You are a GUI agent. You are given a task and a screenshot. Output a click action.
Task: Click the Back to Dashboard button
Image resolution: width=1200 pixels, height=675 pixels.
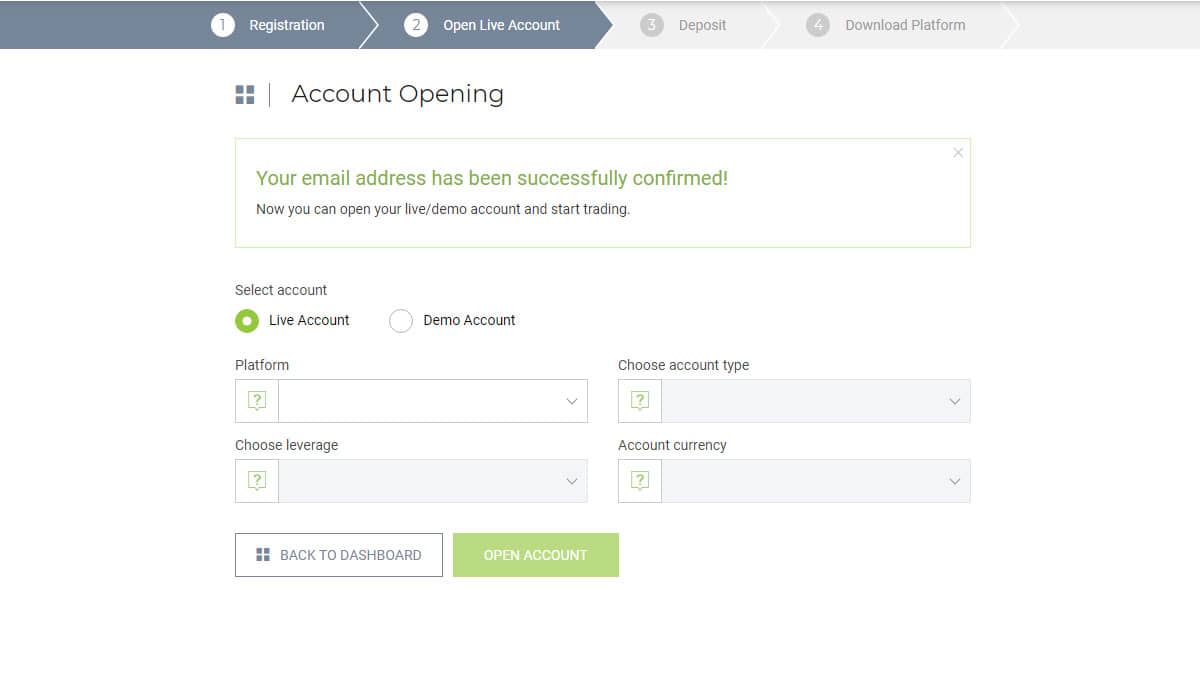pyautogui.click(x=339, y=555)
